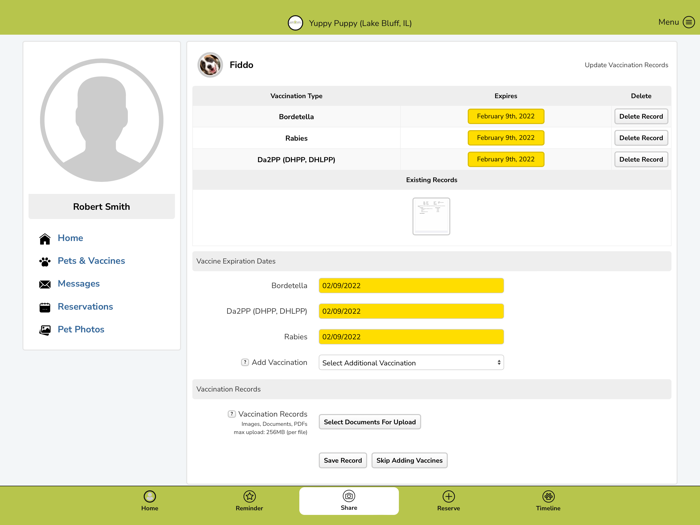Click the Yuppy Puppy logo icon
The width and height of the screenshot is (700, 525).
[295, 23]
